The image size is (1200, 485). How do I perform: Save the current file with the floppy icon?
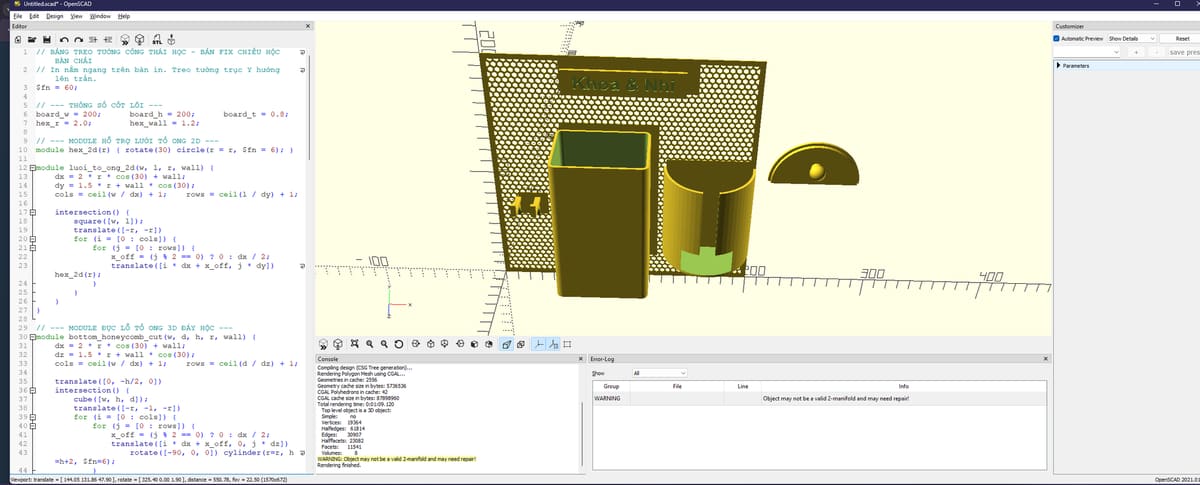click(x=47, y=39)
